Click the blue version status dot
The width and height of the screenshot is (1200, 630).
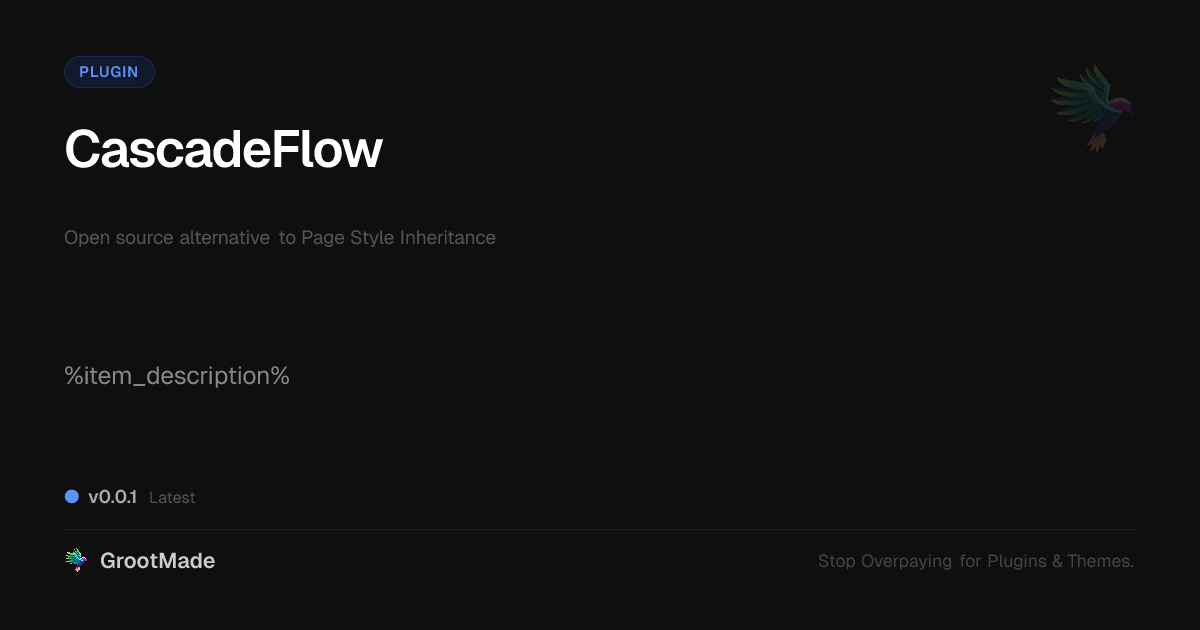pyautogui.click(x=72, y=497)
